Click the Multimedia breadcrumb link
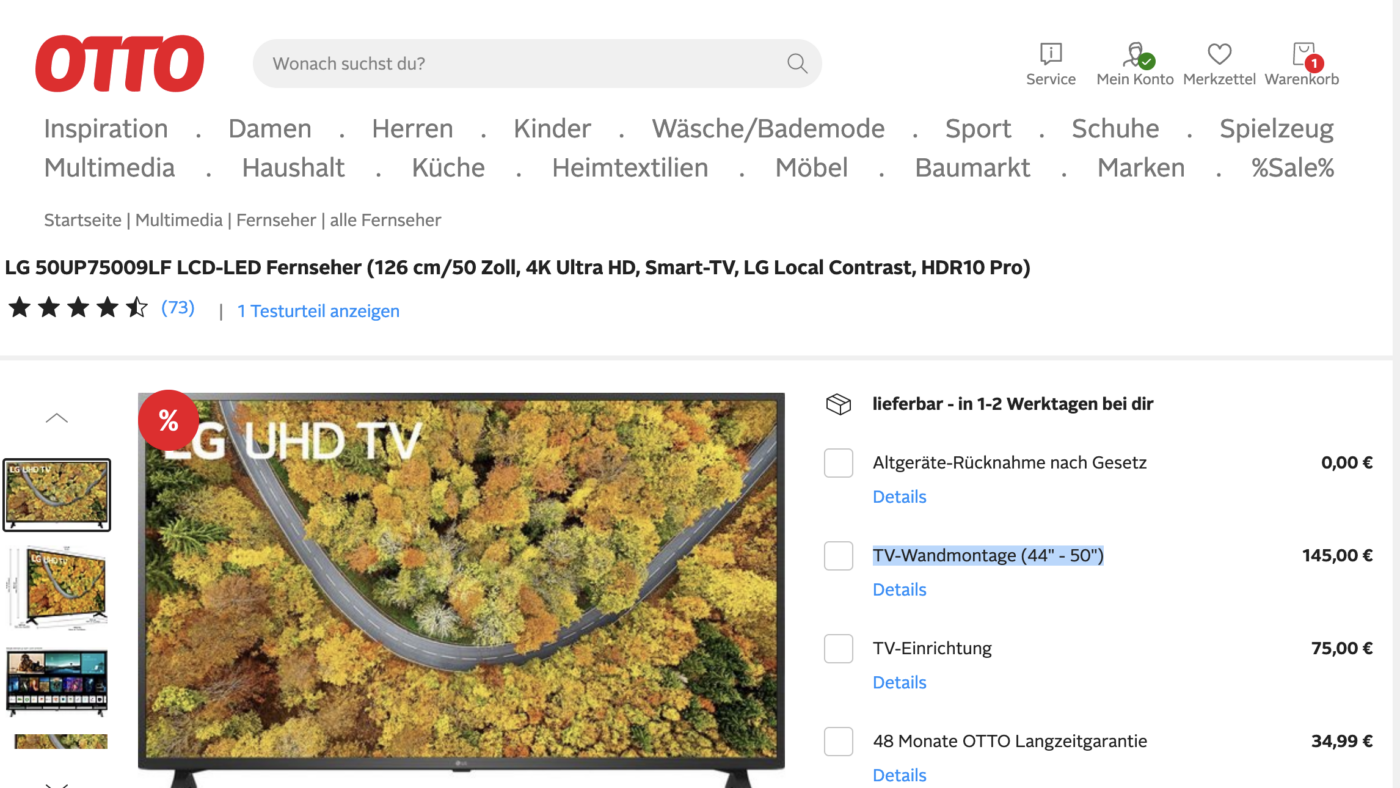This screenshot has width=1400, height=788. (179, 220)
